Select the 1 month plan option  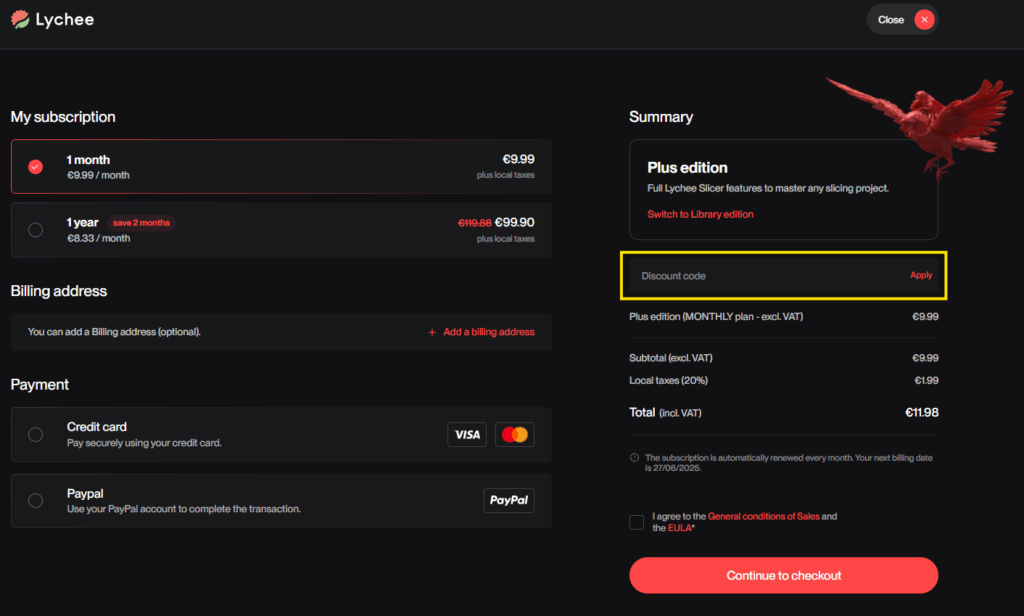pyautogui.click(x=35, y=166)
